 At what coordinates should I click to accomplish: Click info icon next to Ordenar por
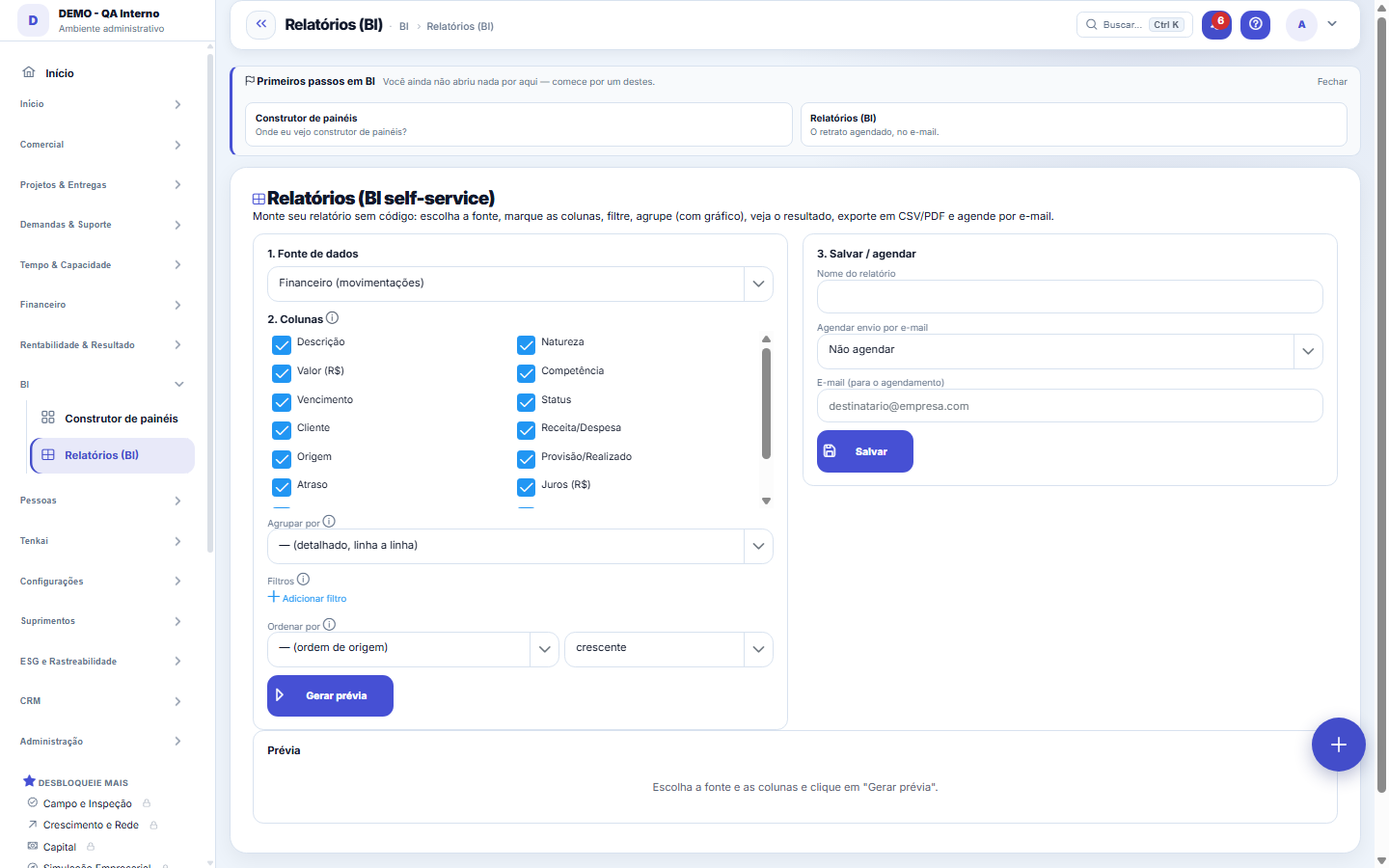point(329,625)
